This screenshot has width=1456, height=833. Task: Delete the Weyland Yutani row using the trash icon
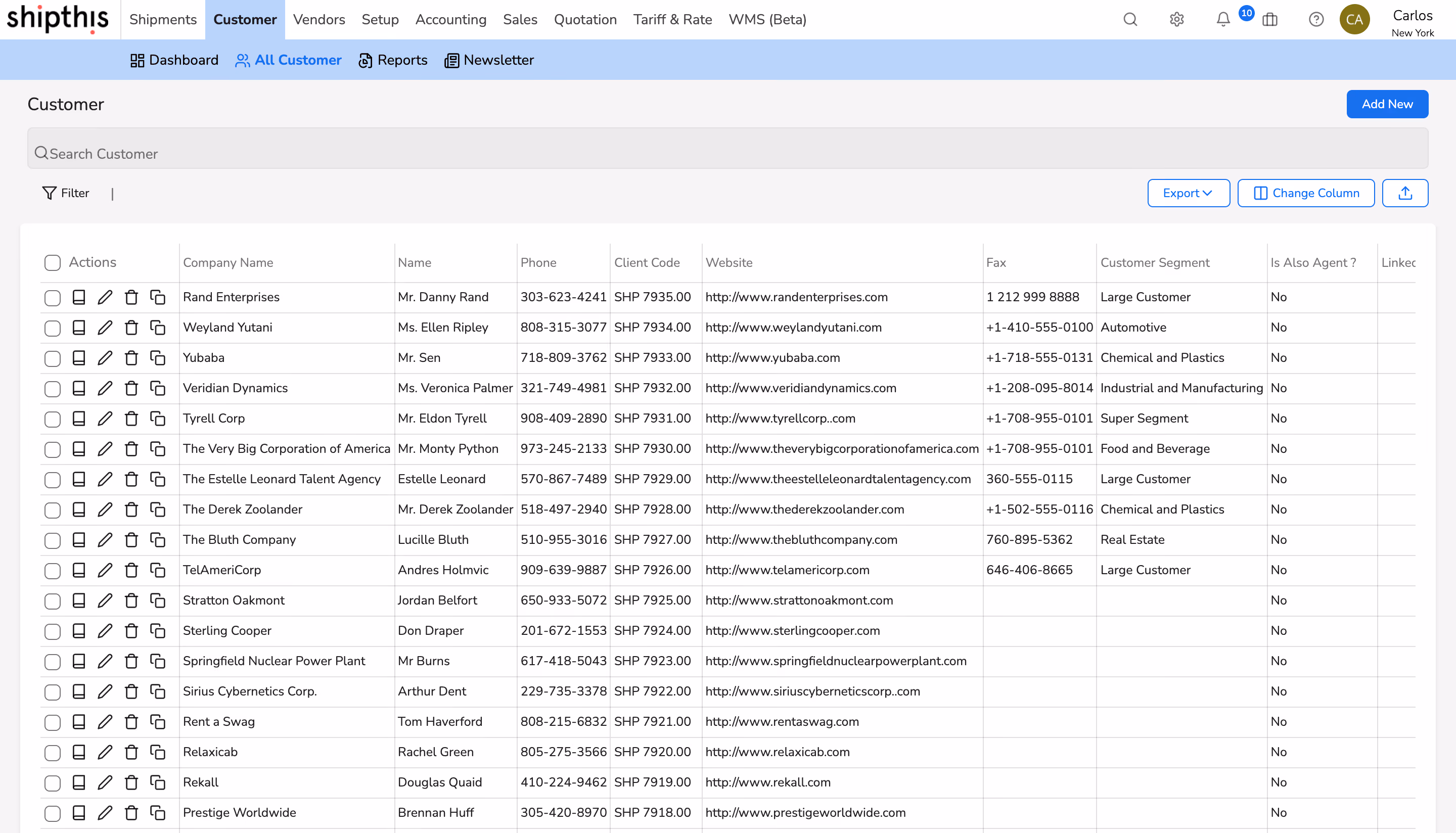pyautogui.click(x=131, y=327)
